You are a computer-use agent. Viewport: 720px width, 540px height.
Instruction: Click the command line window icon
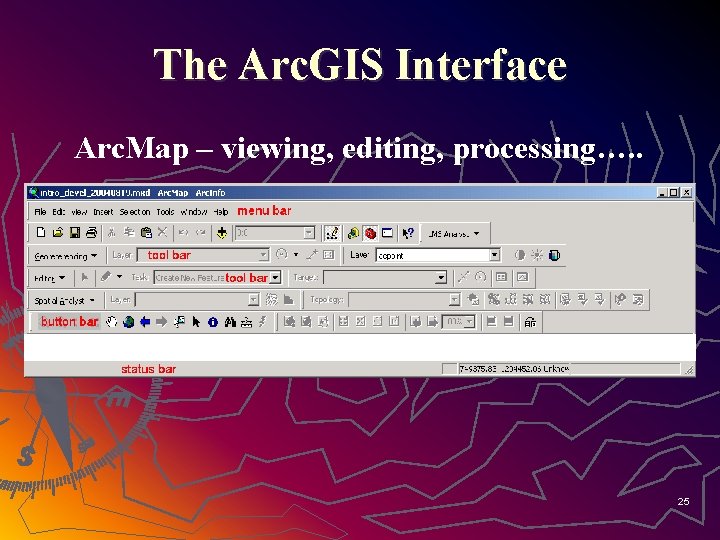(x=388, y=233)
